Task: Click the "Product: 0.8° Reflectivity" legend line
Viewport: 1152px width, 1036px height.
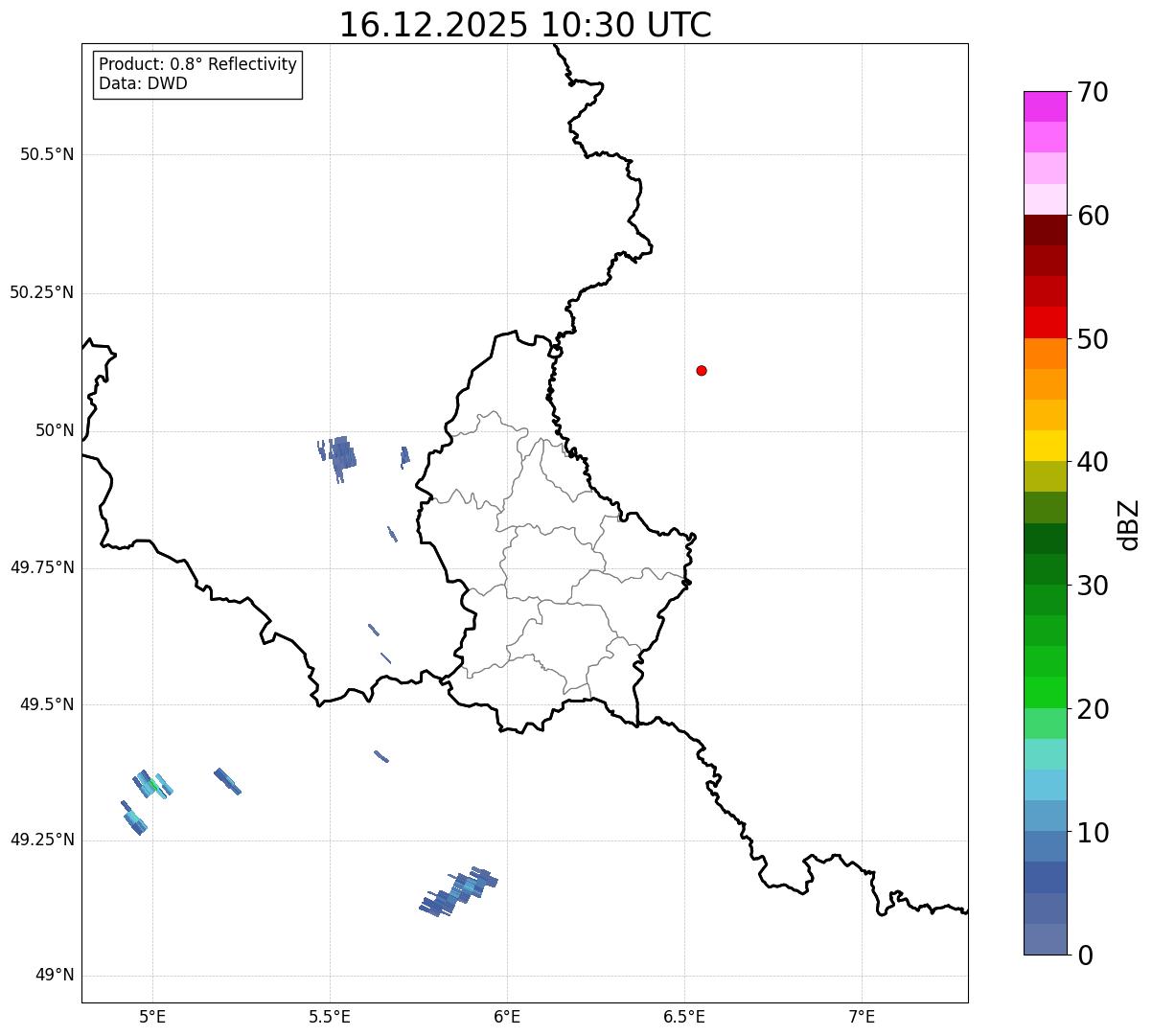Action: tap(198, 64)
